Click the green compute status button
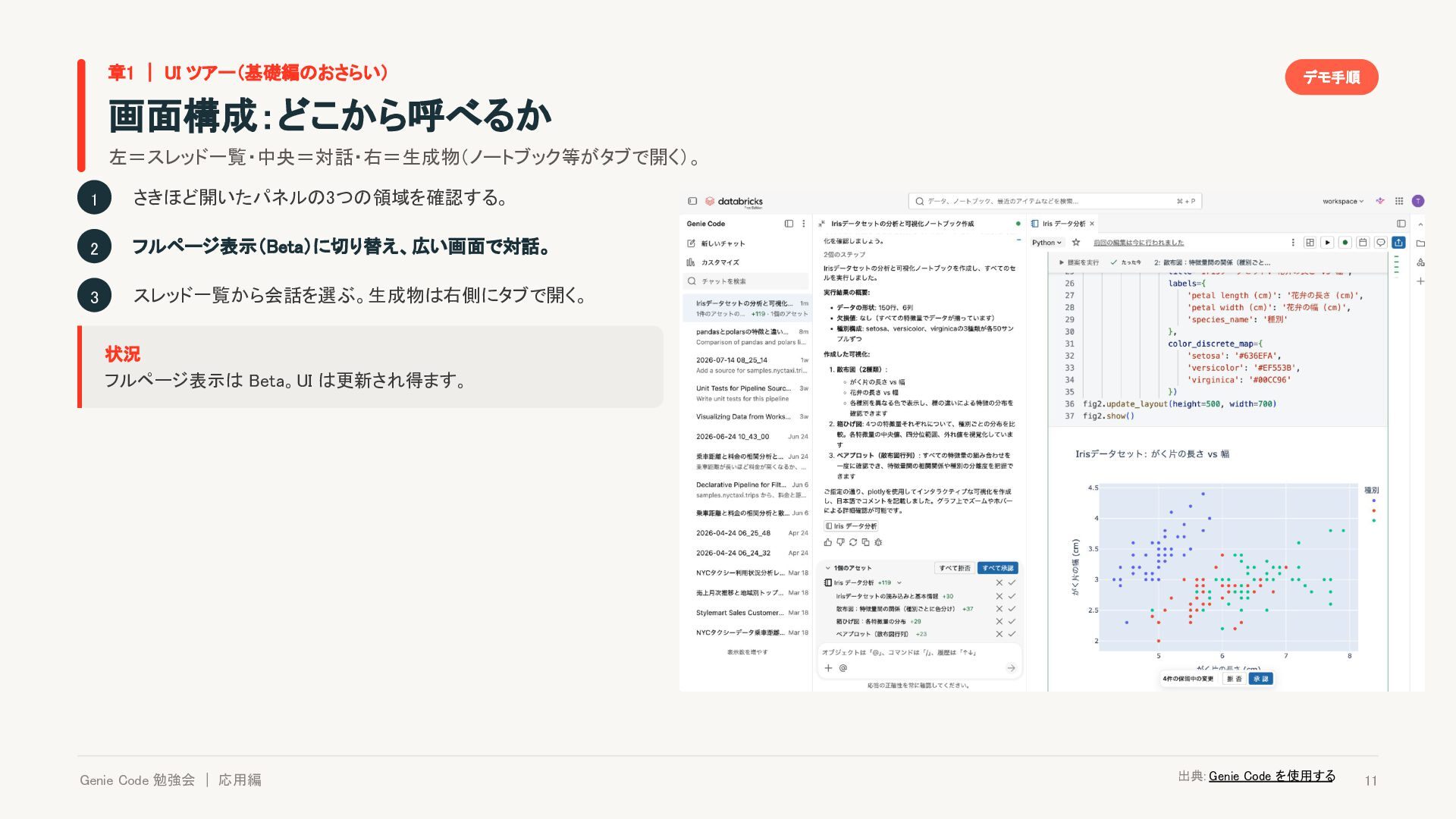 pyautogui.click(x=1345, y=243)
